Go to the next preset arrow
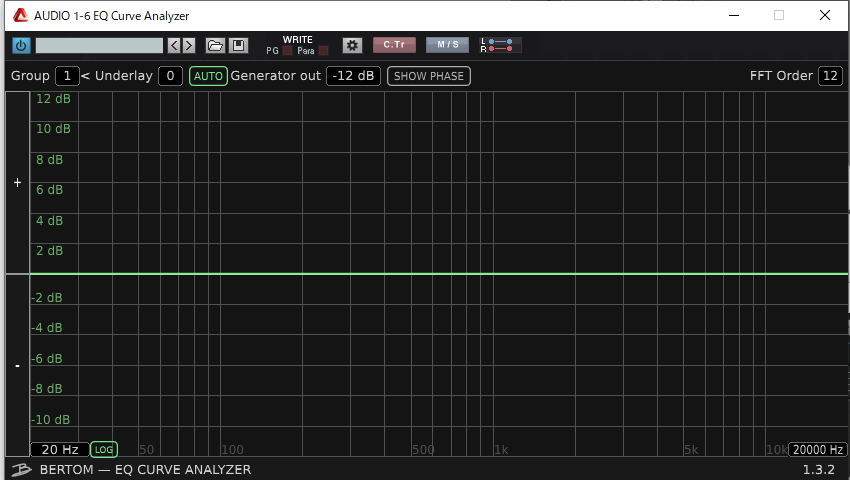The width and height of the screenshot is (850, 480). [189, 45]
